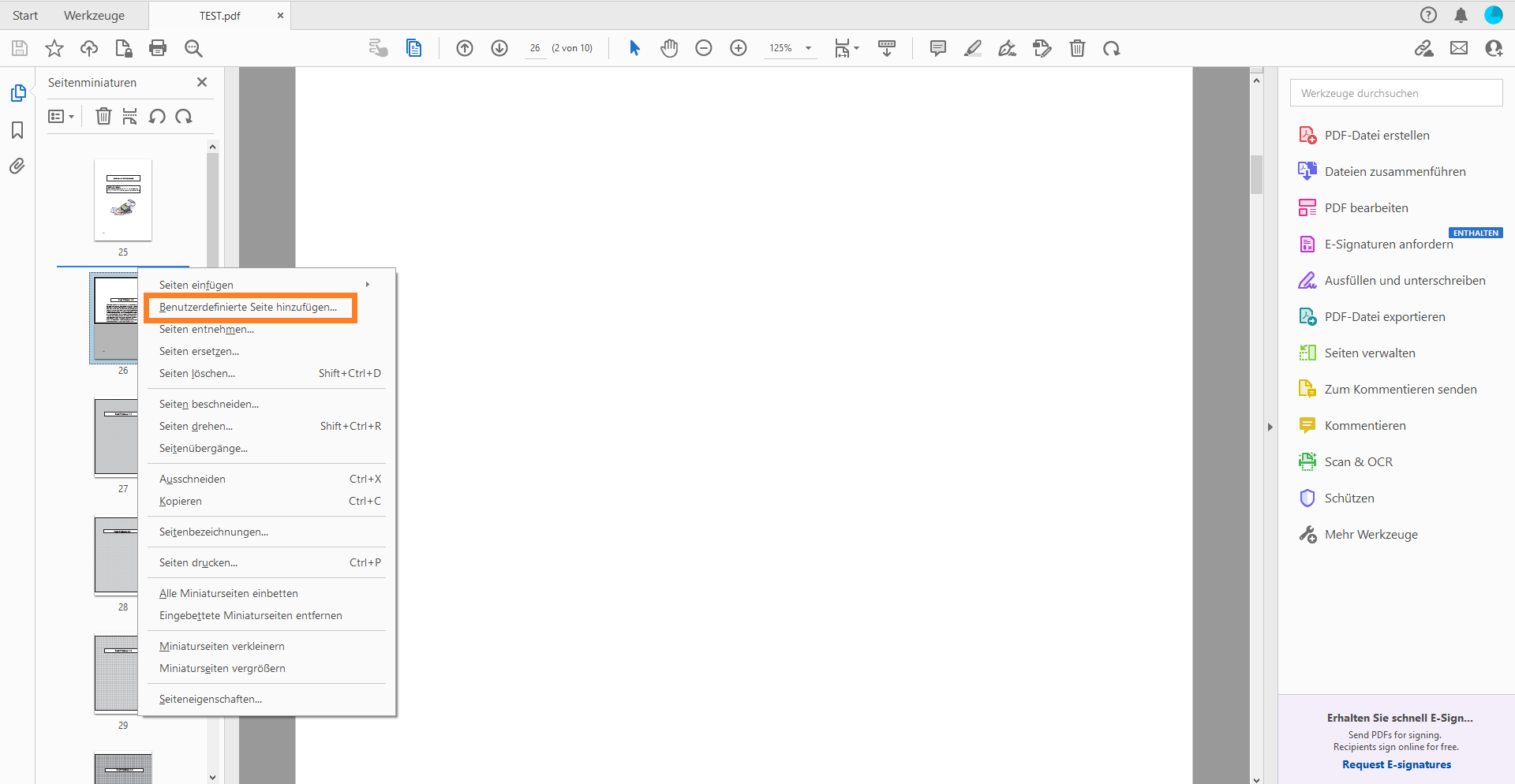
Task: Click the Save file icon
Action: [20, 48]
